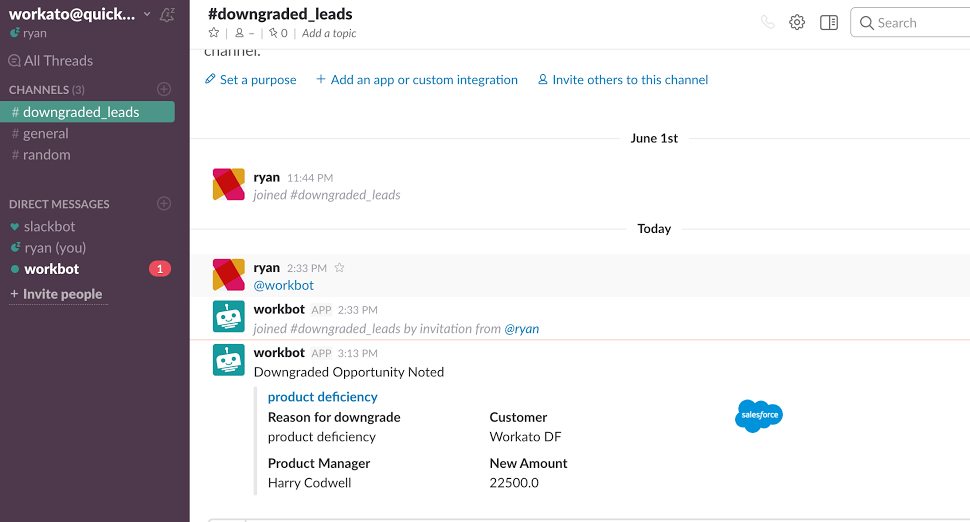Click Invite people in sidebar
The height and width of the screenshot is (522, 970).
tap(62, 294)
